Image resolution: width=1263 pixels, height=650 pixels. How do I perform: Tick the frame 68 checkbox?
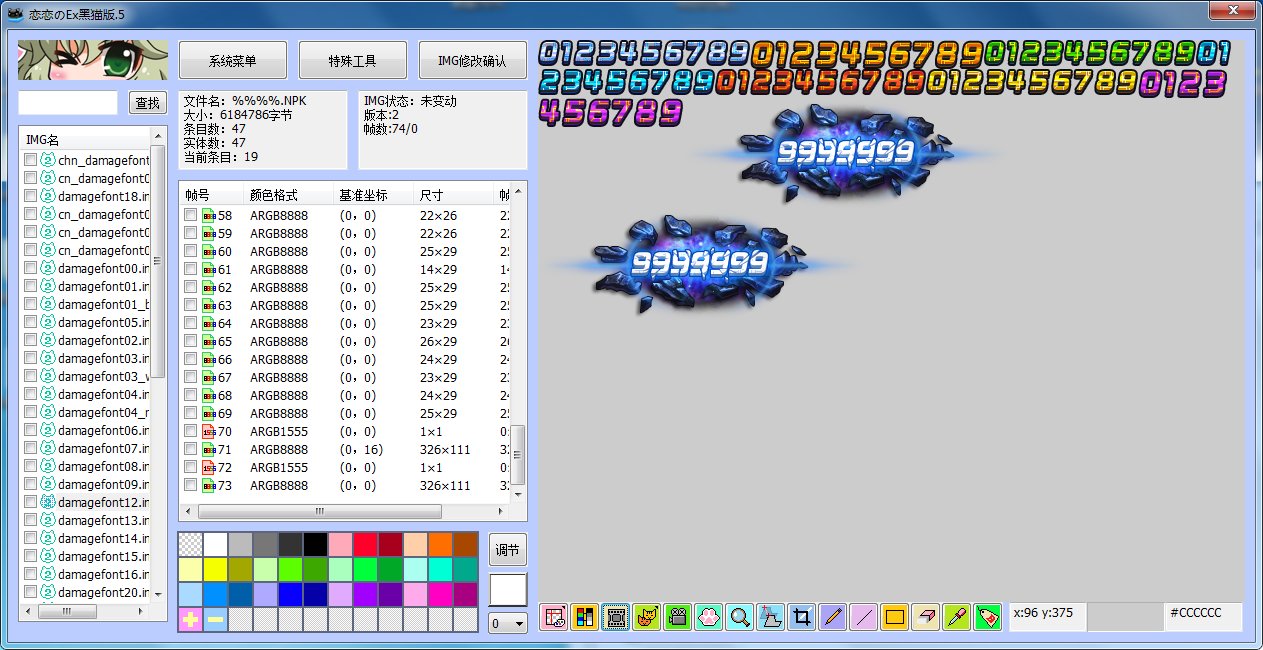coord(190,395)
